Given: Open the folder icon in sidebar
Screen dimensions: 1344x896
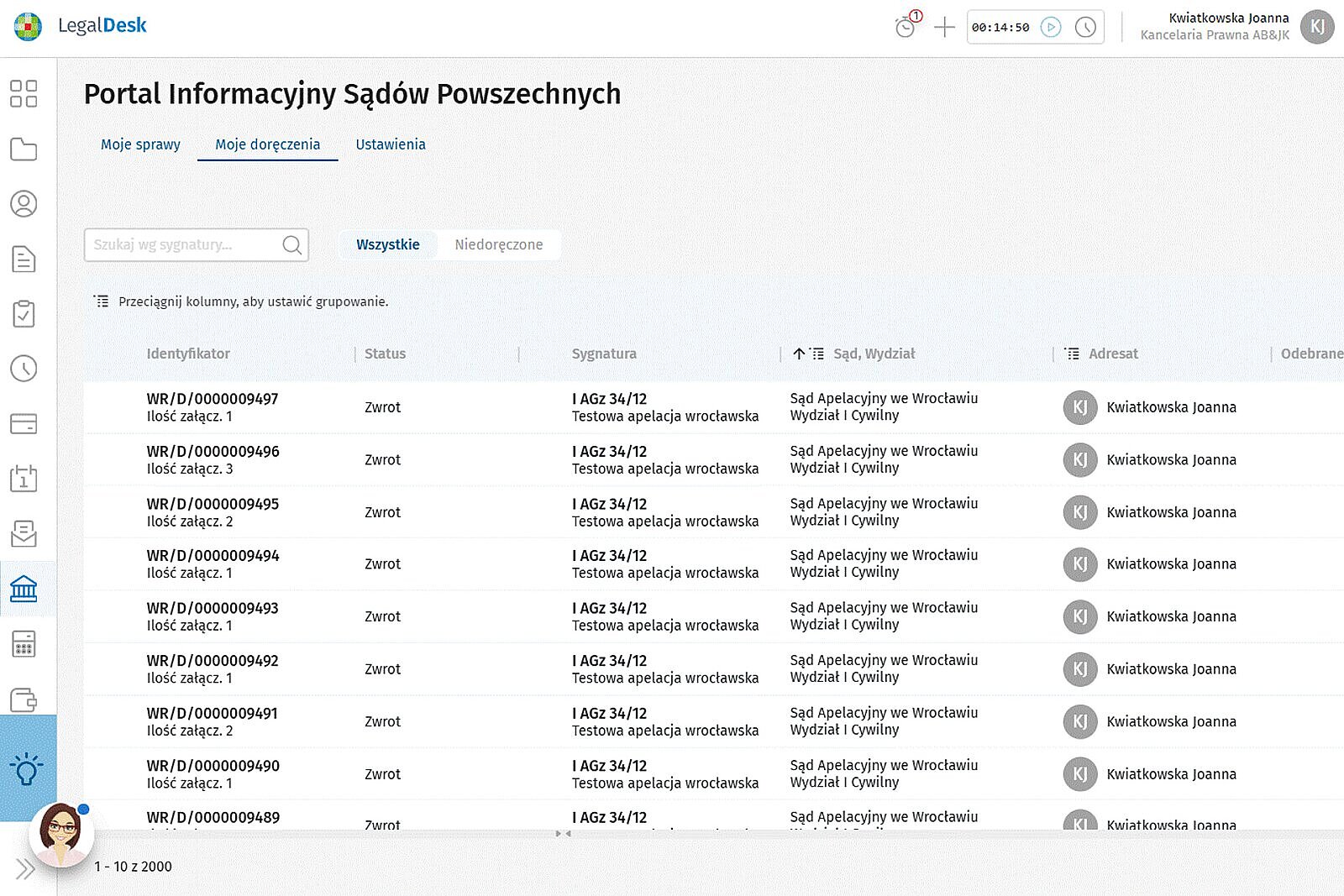Looking at the screenshot, I should [x=24, y=149].
